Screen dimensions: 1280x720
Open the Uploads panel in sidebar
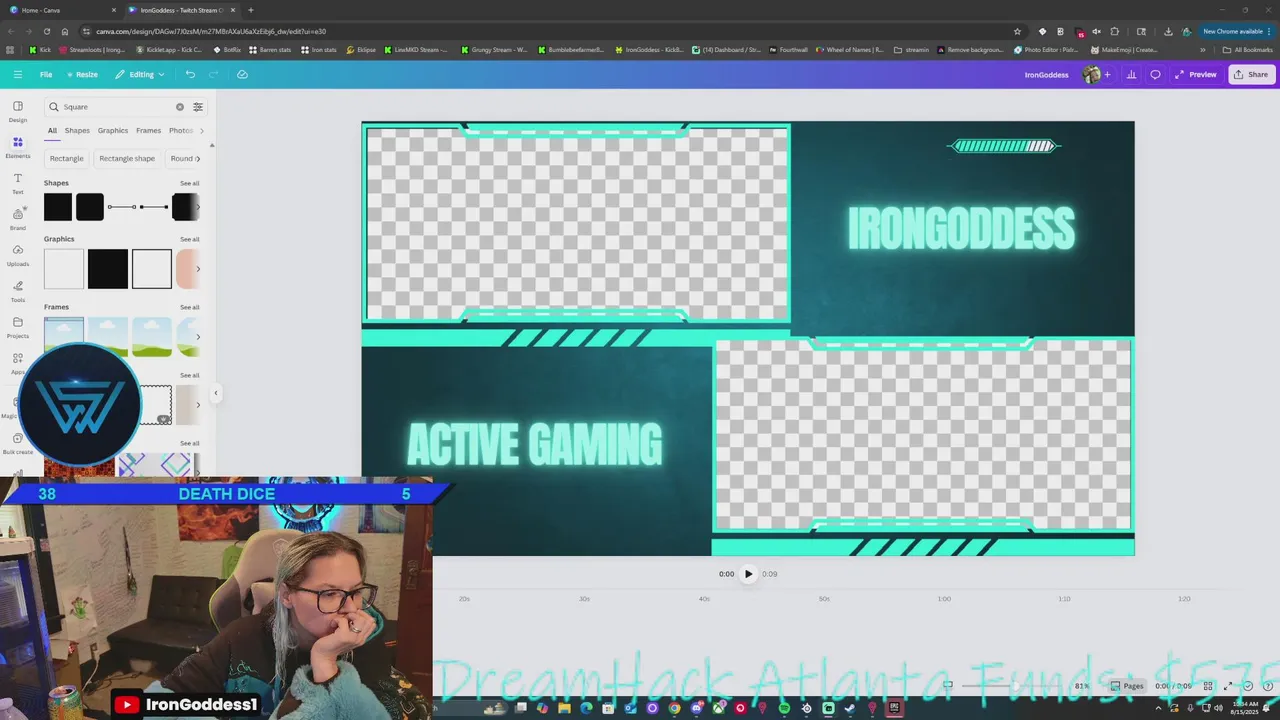tap(17, 255)
